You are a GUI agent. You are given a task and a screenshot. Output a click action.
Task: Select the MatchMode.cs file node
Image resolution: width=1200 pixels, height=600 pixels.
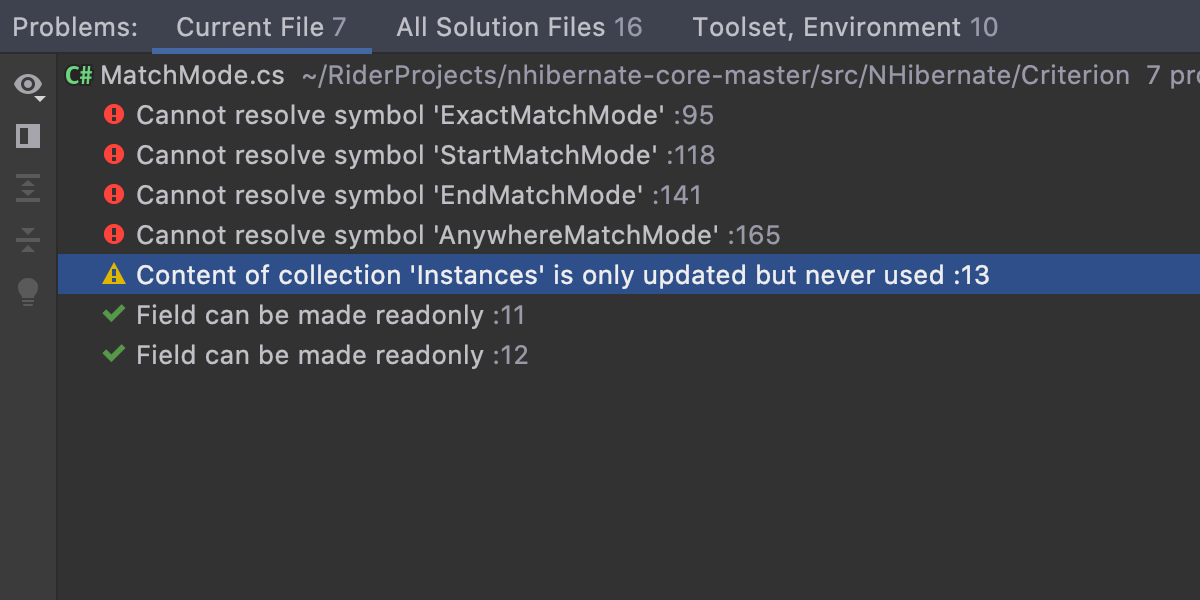(x=192, y=76)
